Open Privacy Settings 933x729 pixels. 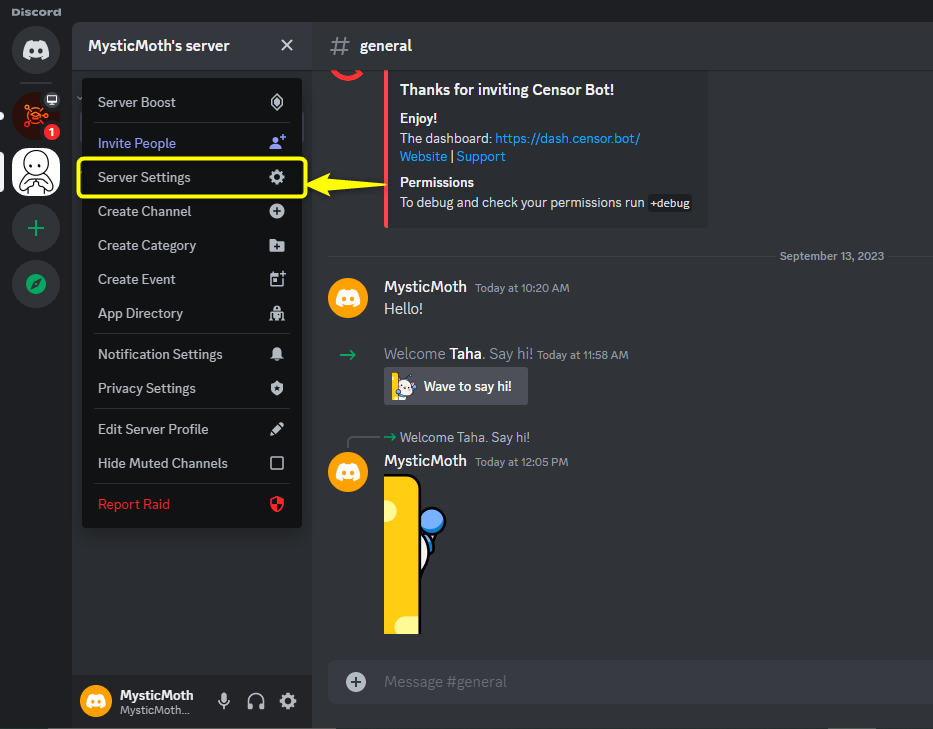(192, 388)
